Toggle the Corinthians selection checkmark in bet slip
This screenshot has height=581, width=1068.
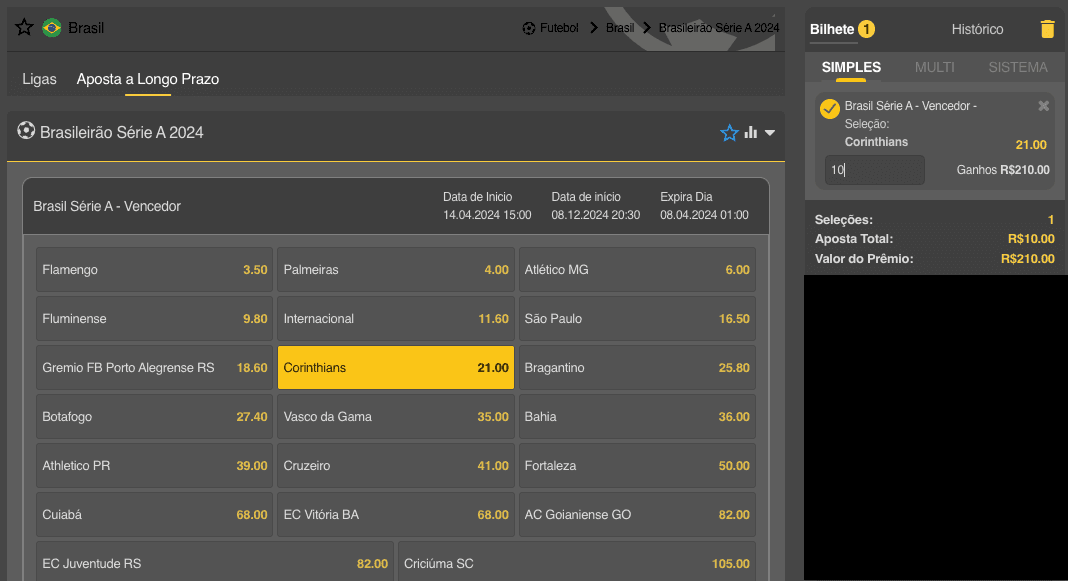click(830, 109)
